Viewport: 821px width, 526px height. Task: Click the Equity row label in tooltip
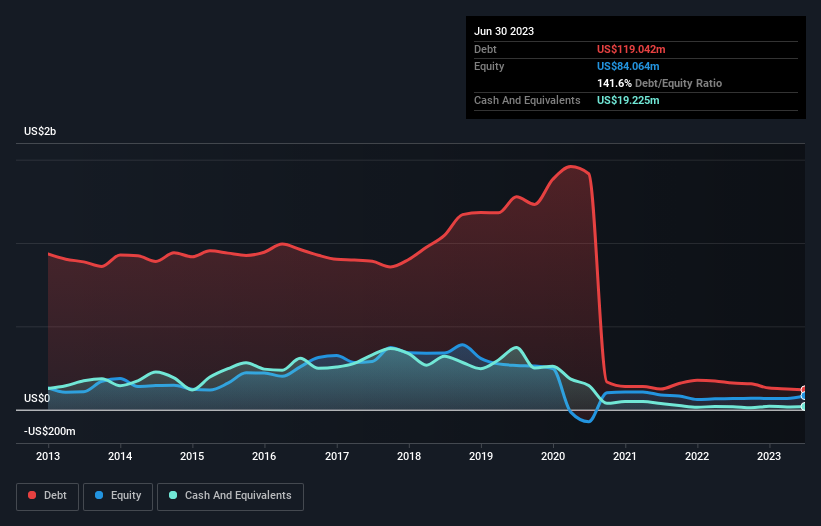point(489,66)
